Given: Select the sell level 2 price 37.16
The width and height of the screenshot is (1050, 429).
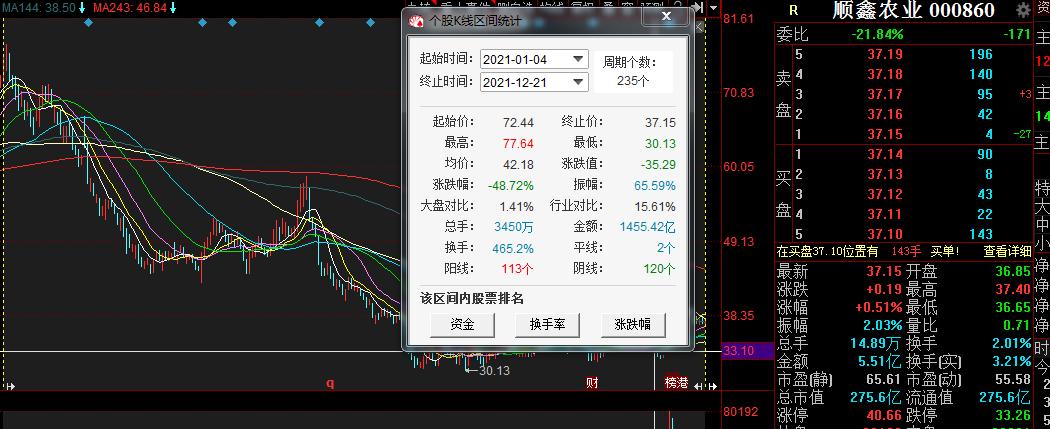Looking at the screenshot, I should pos(885,114).
